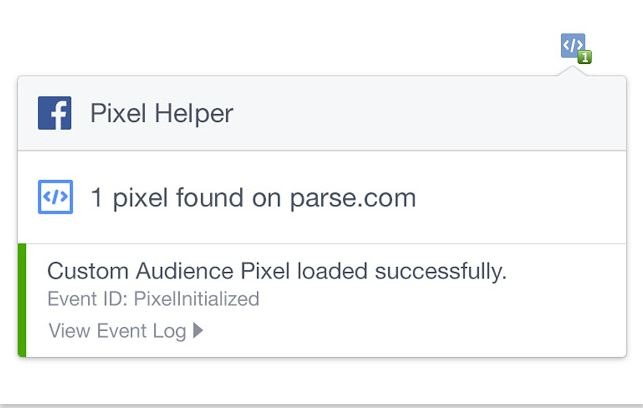
Task: Click the green success status bar
Action: [22, 300]
